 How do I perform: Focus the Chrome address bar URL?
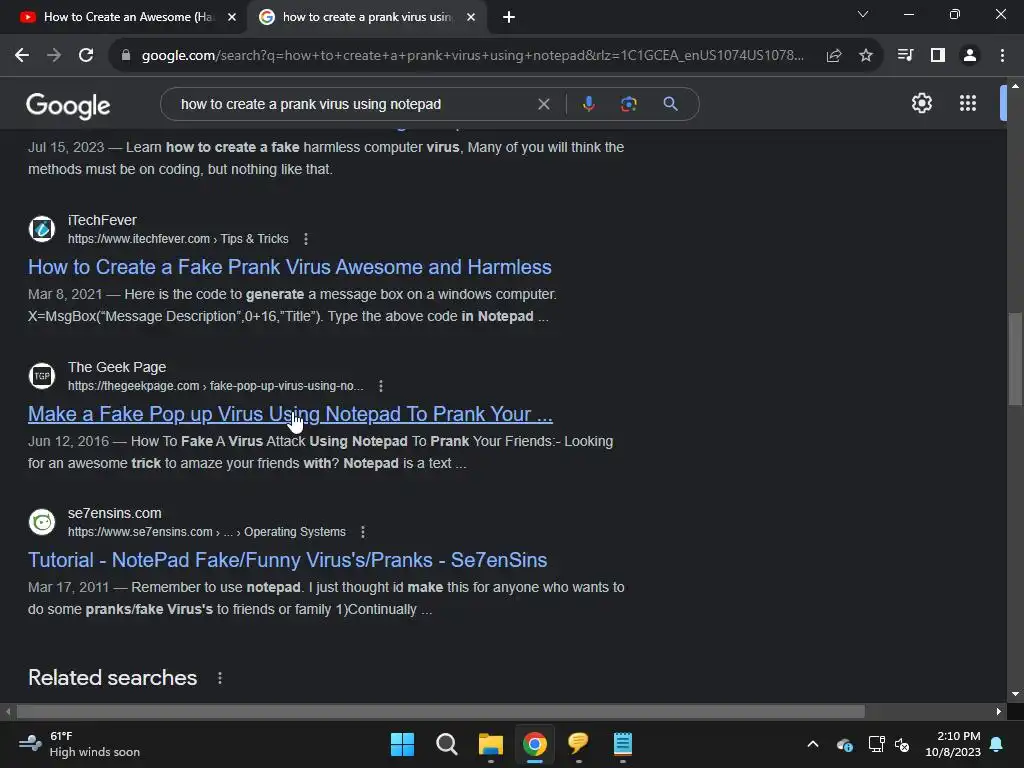coord(473,56)
